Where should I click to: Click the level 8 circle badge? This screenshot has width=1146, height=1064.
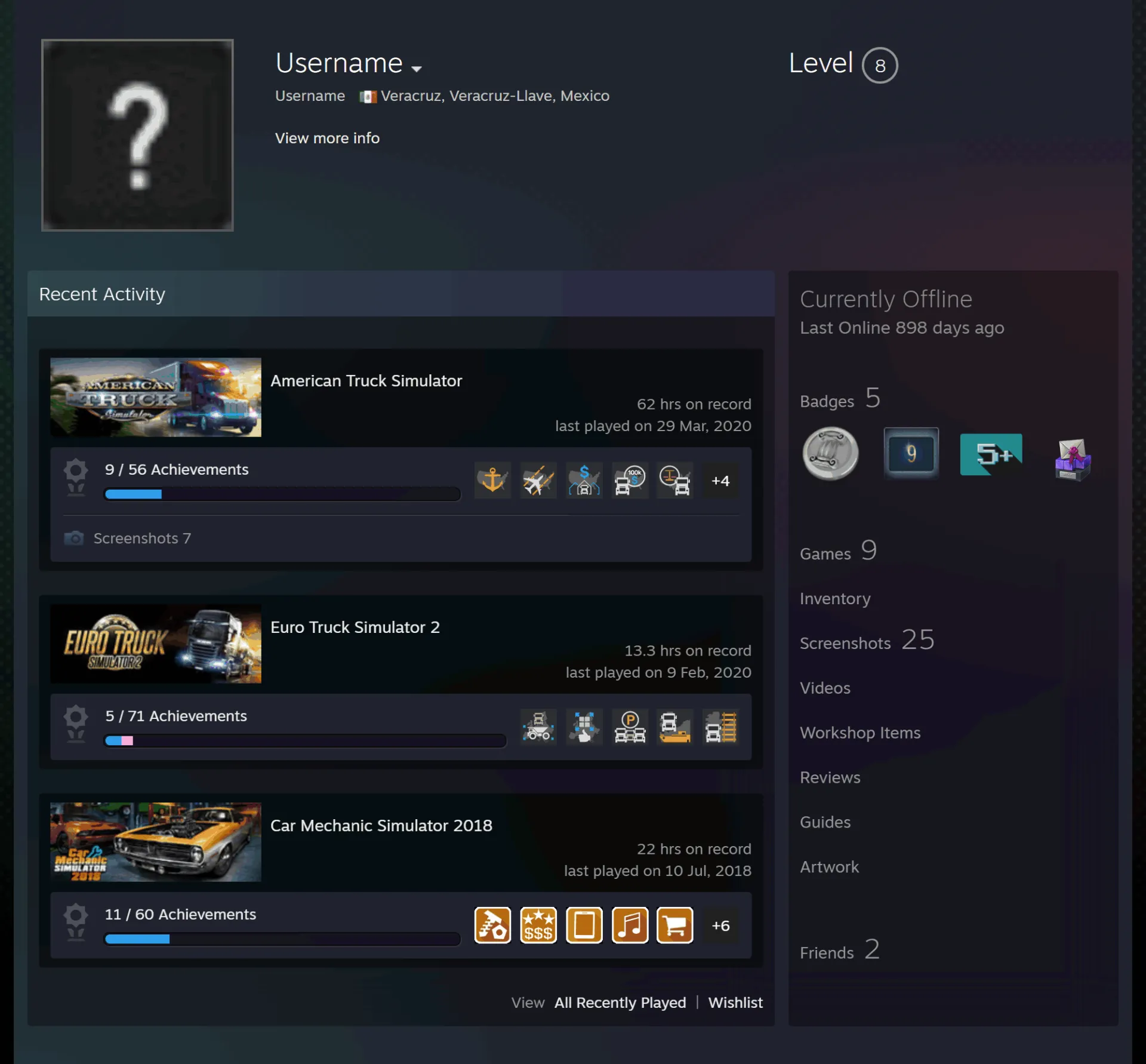point(880,65)
